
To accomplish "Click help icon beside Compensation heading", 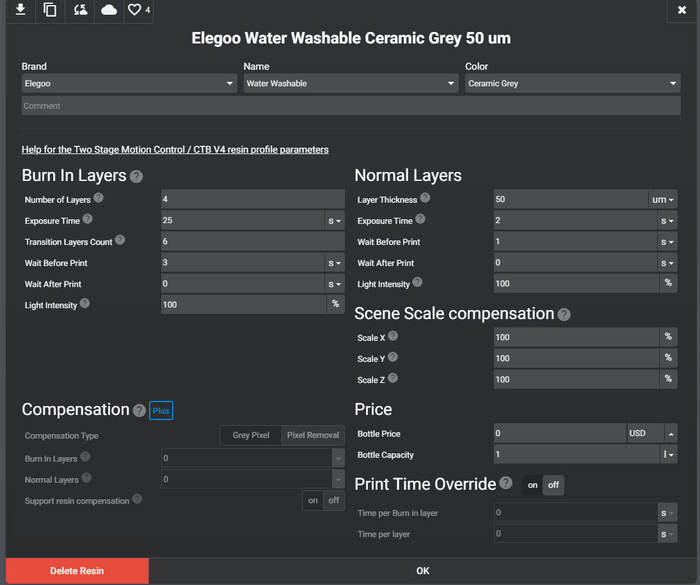I will 140,410.
